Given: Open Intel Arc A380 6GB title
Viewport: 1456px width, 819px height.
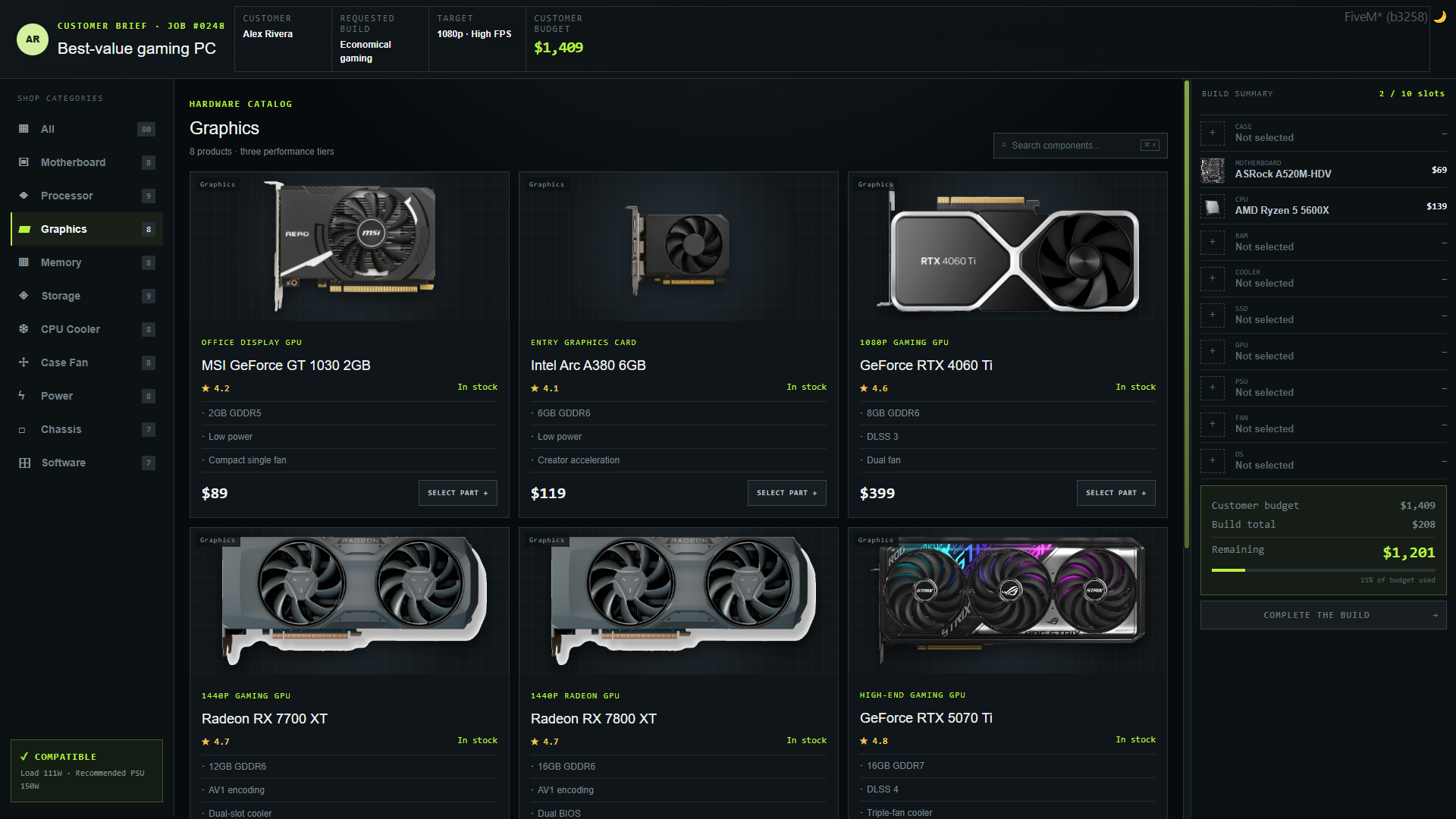Looking at the screenshot, I should [x=588, y=366].
